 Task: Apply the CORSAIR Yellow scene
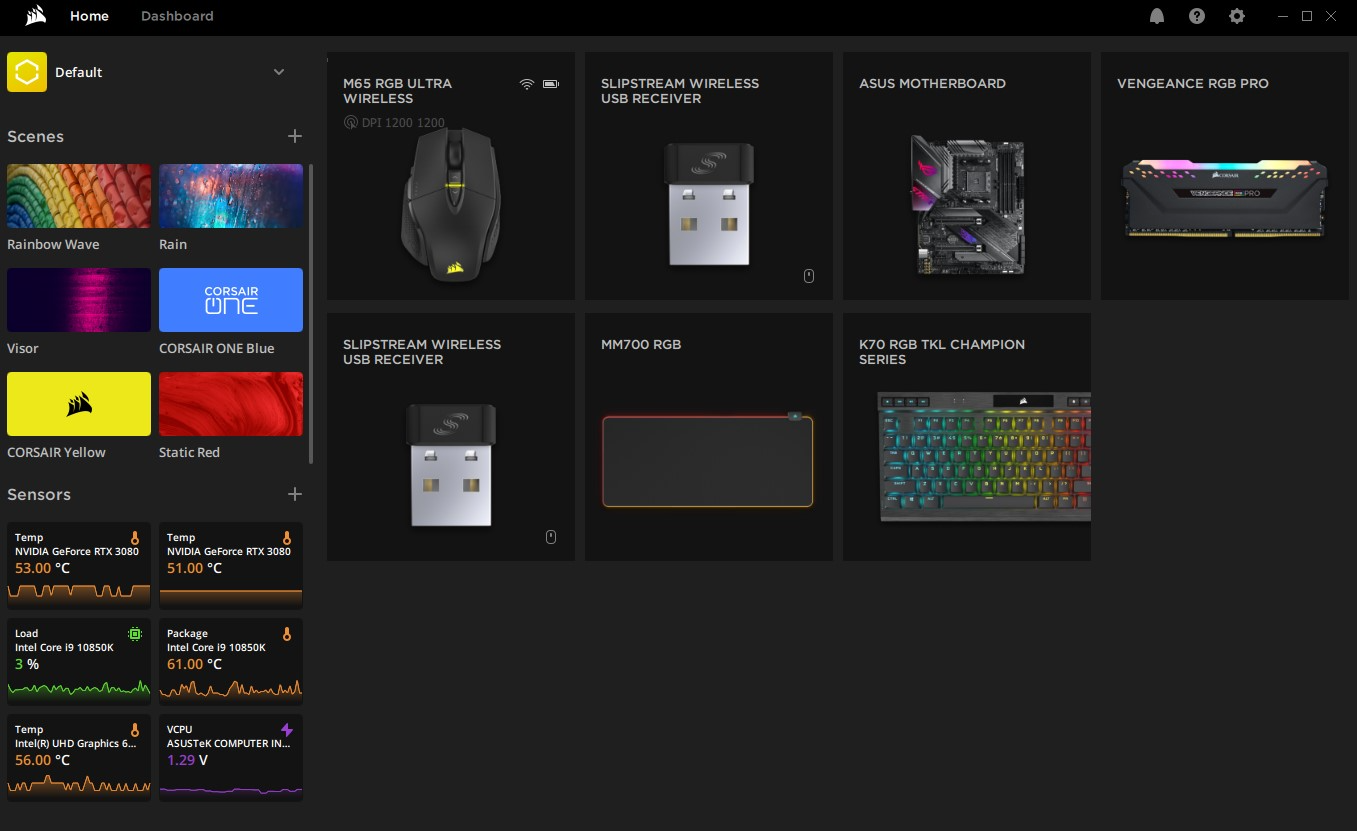pos(79,404)
